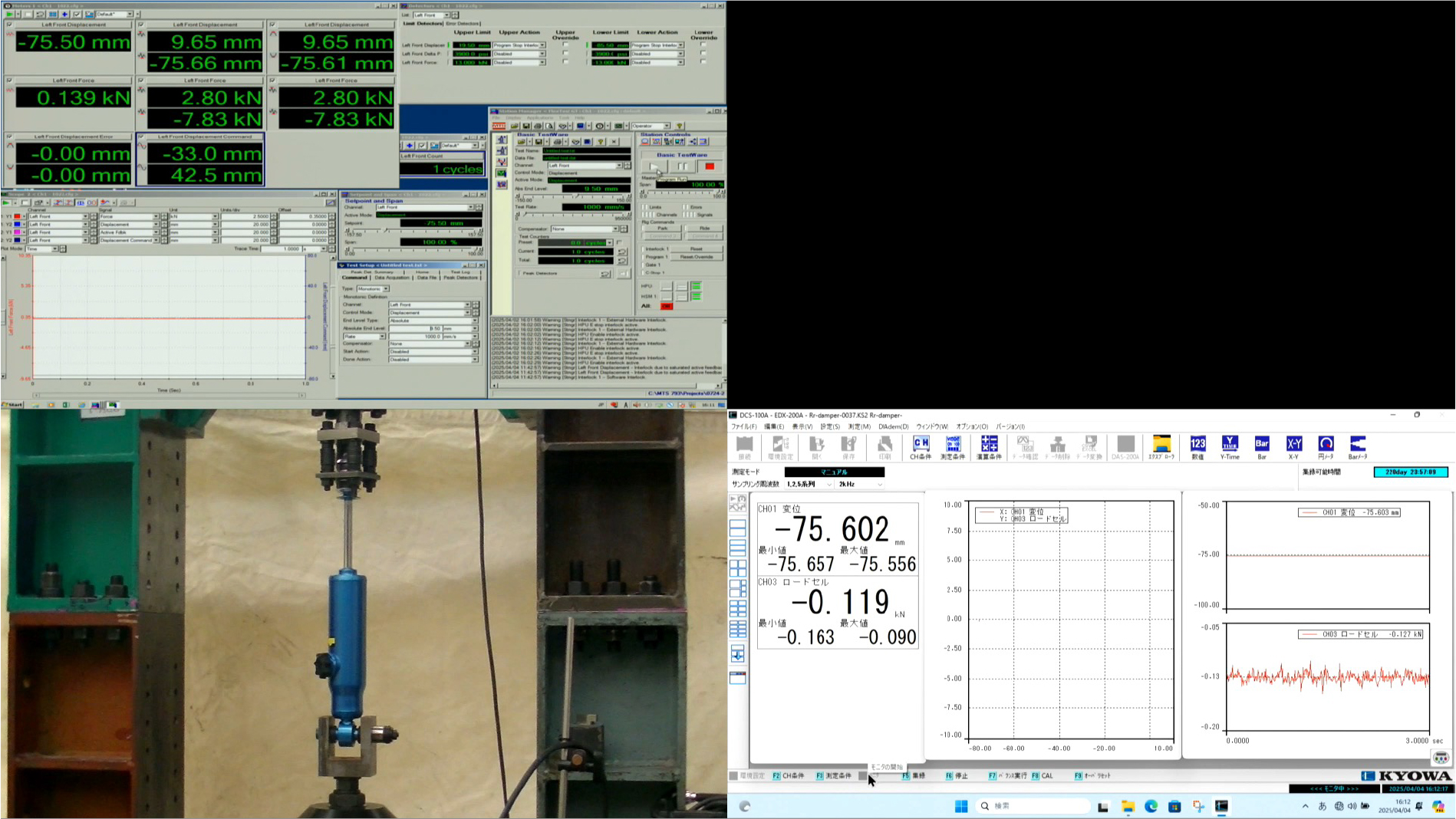The image size is (1456, 819).
Task: Expand the 2kHz sampling frequency dropdown
Action: coord(879,485)
